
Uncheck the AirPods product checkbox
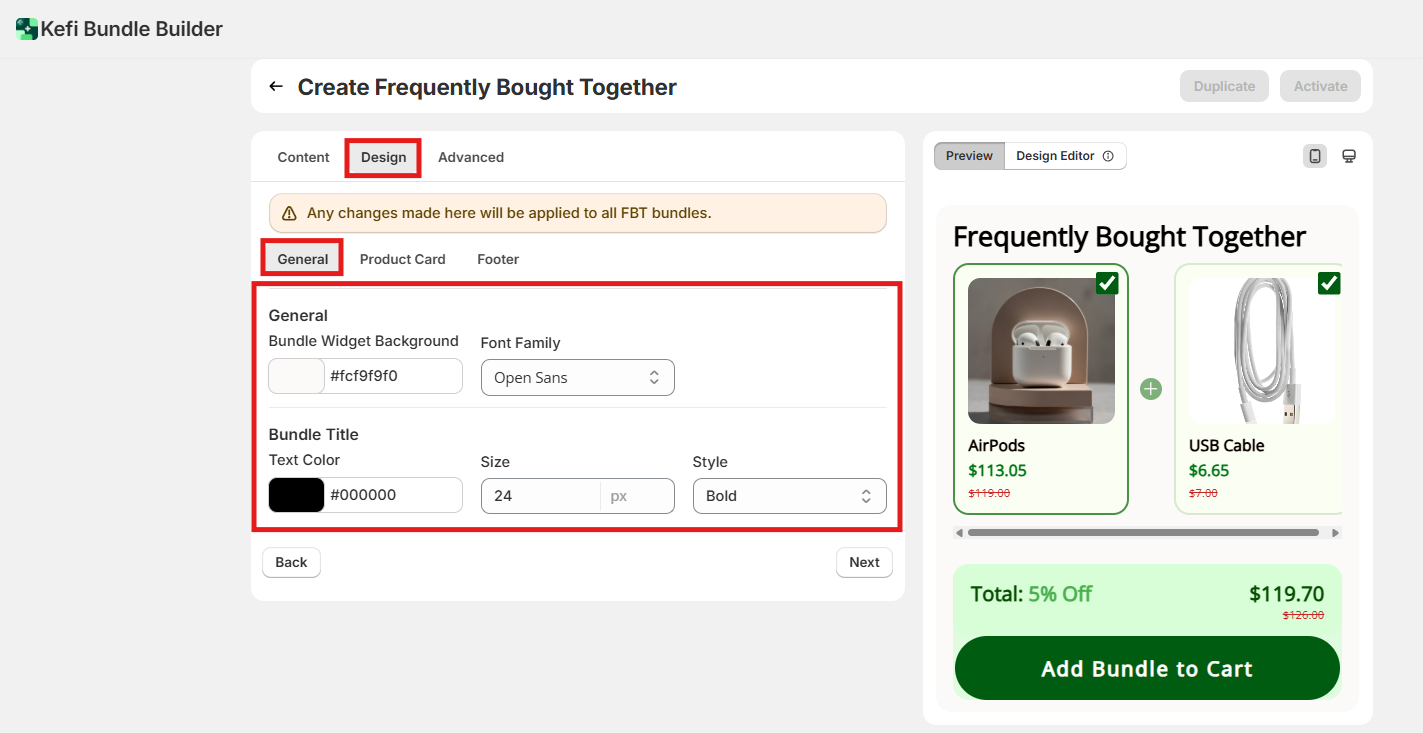[x=1107, y=283]
